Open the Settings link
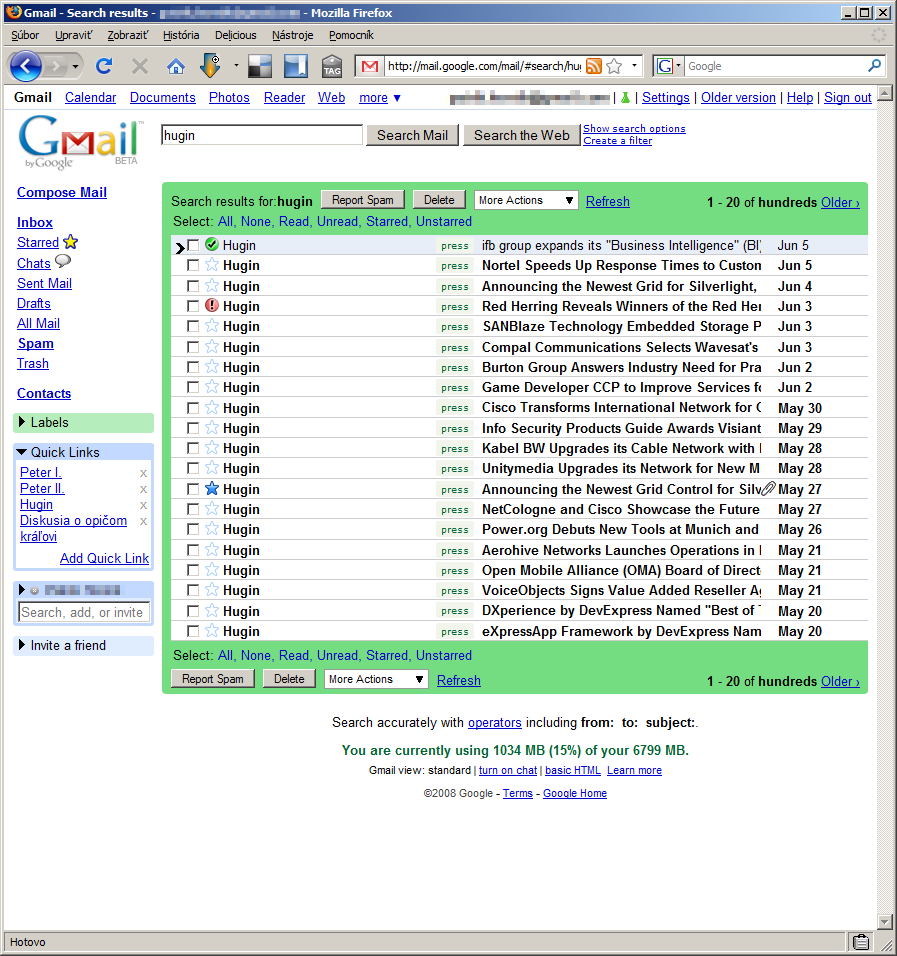Viewport: 897px width, 956px height. click(x=666, y=98)
